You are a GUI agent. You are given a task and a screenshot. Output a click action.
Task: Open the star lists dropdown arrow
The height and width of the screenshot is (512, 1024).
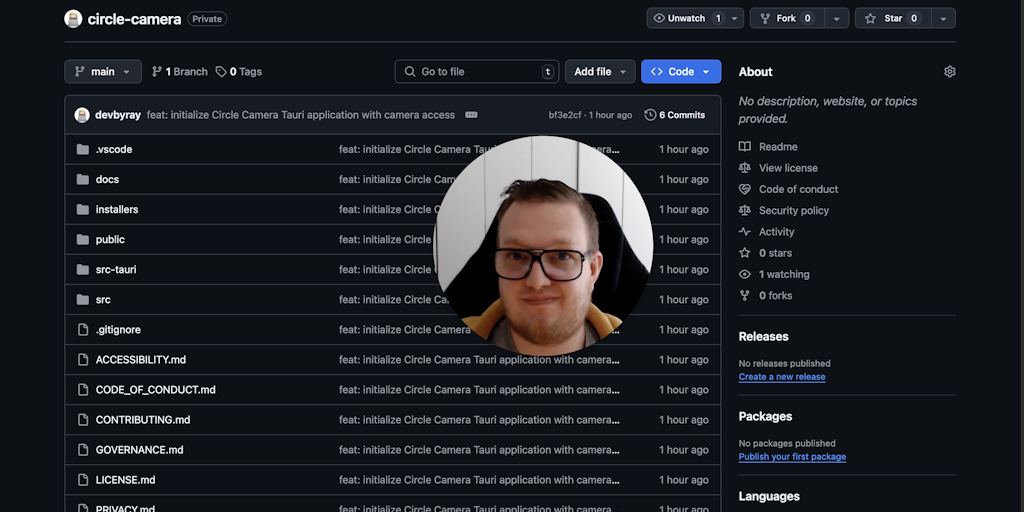pyautogui.click(x=943, y=18)
